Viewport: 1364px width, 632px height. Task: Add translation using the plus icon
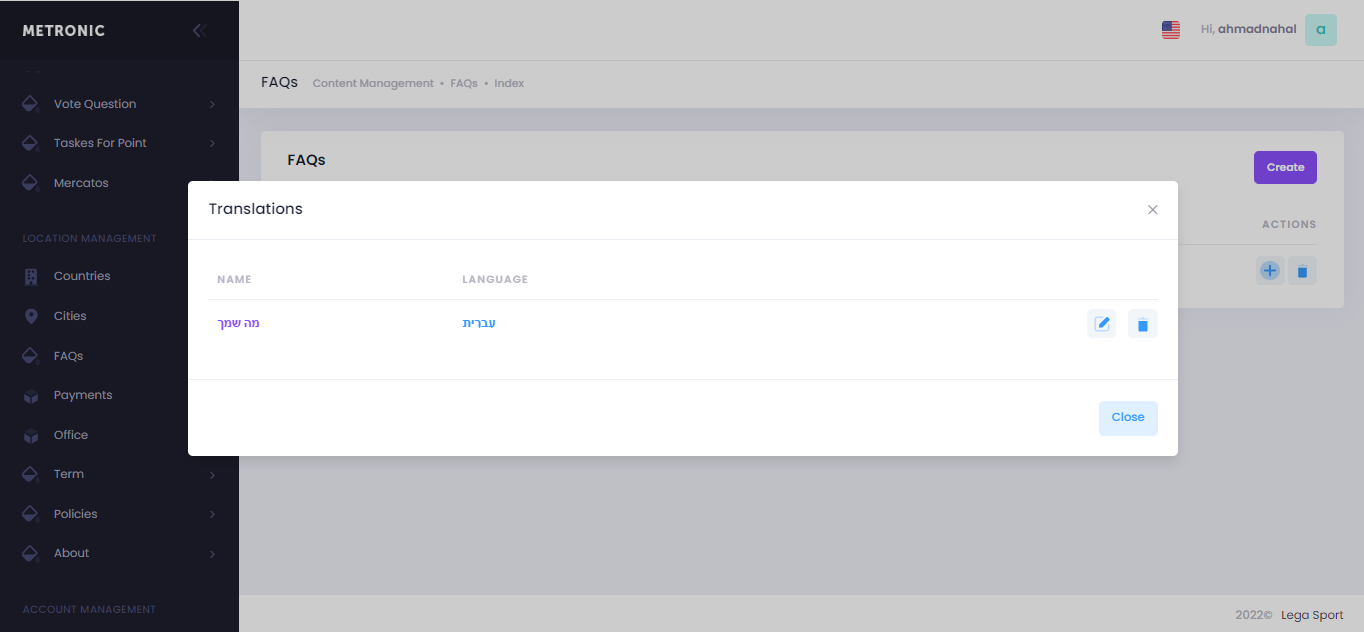tap(1269, 271)
